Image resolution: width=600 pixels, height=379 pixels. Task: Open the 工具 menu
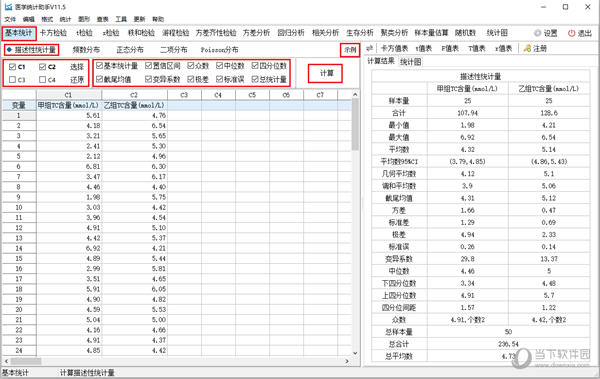(x=121, y=19)
